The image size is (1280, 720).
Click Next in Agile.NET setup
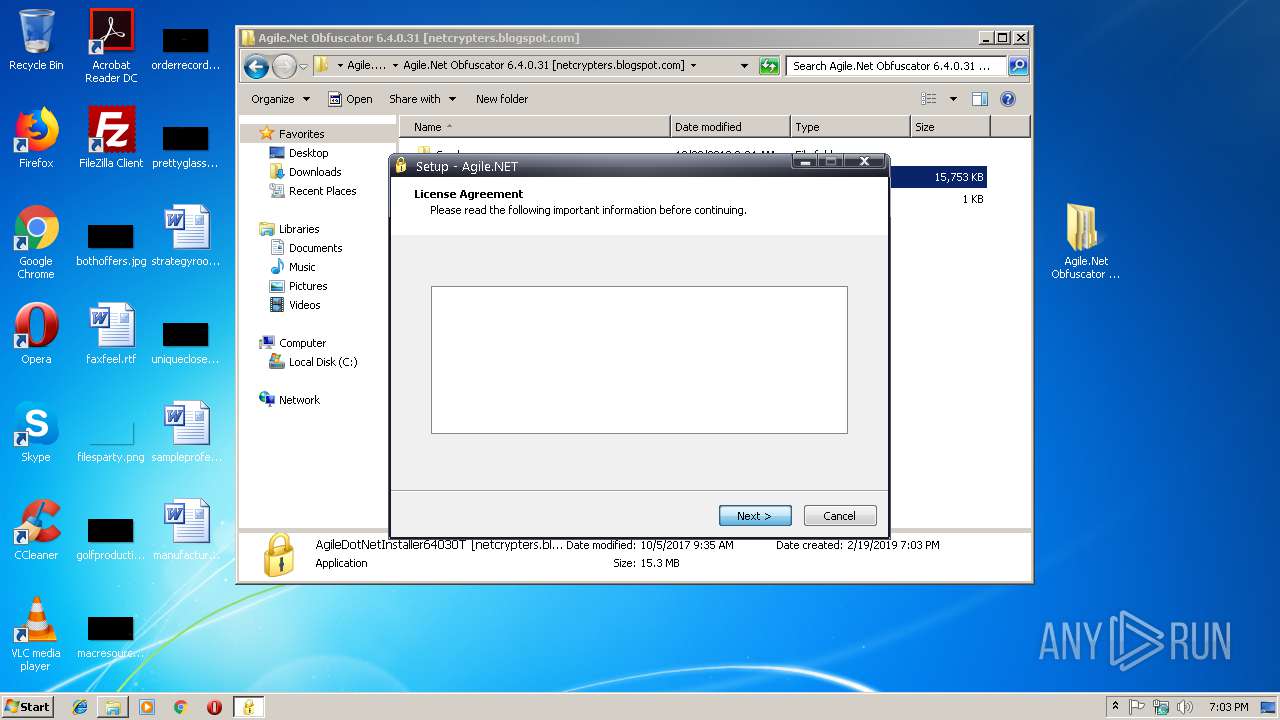(x=755, y=516)
